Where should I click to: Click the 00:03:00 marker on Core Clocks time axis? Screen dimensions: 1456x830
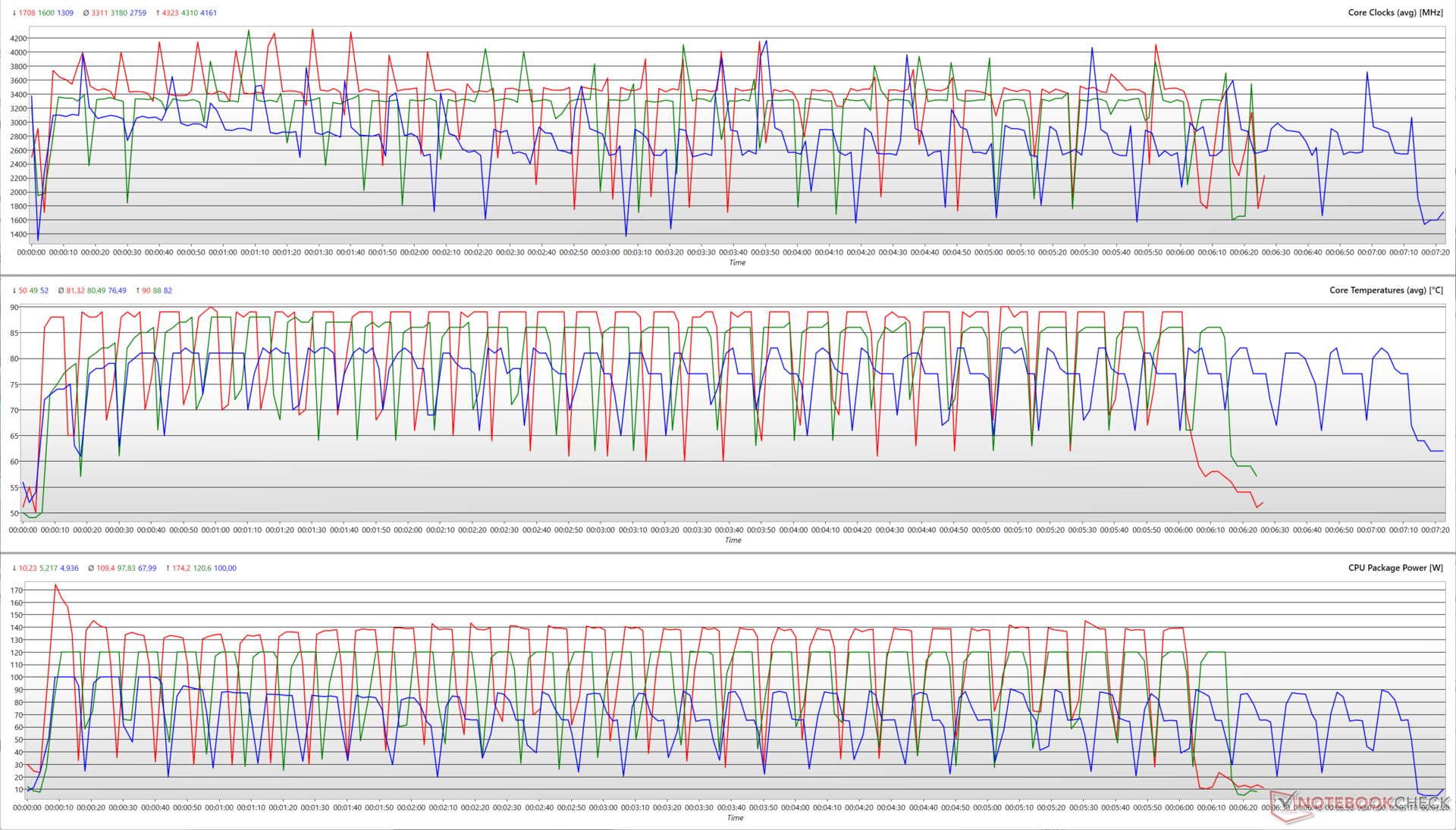[x=605, y=252]
